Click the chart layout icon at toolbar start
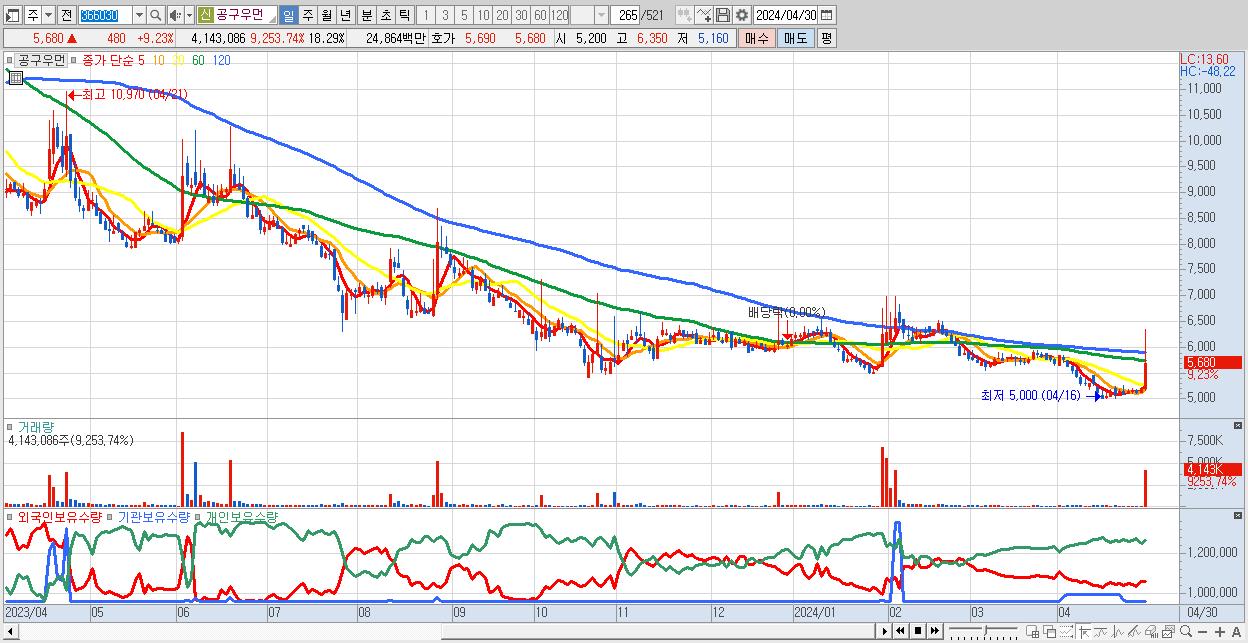 tap(12, 15)
